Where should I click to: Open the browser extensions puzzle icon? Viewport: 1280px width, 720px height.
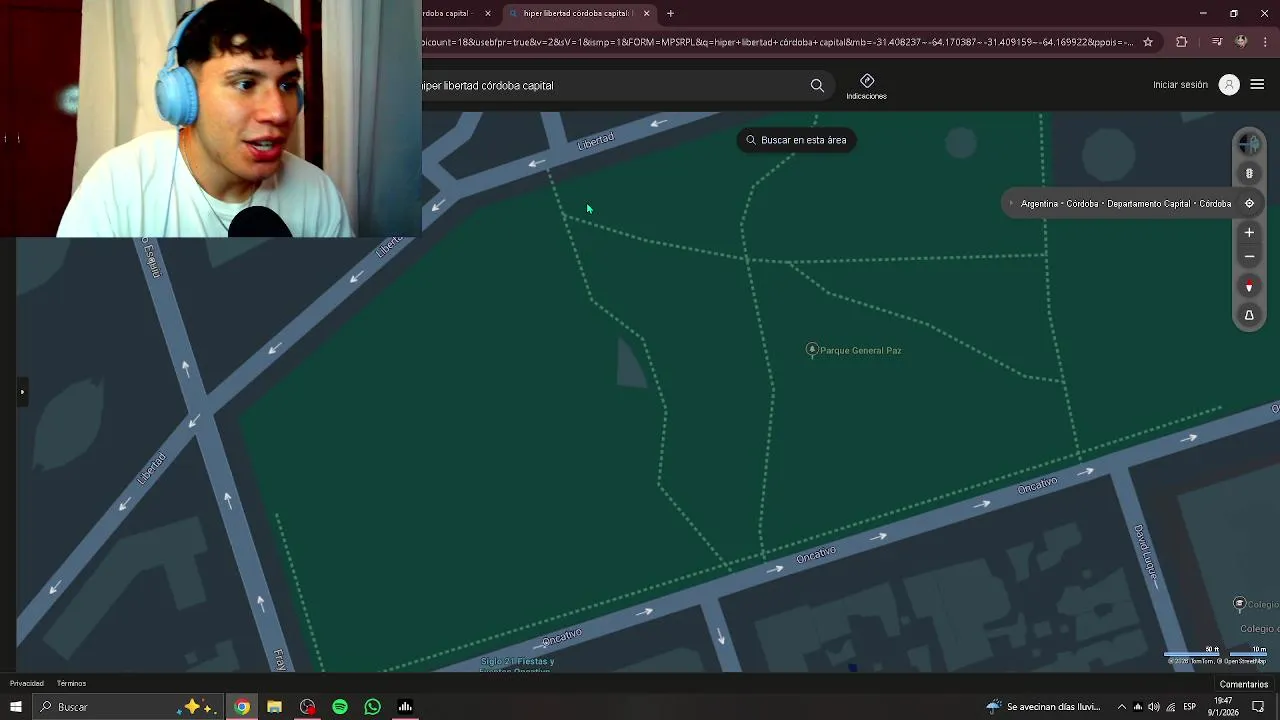1182,42
